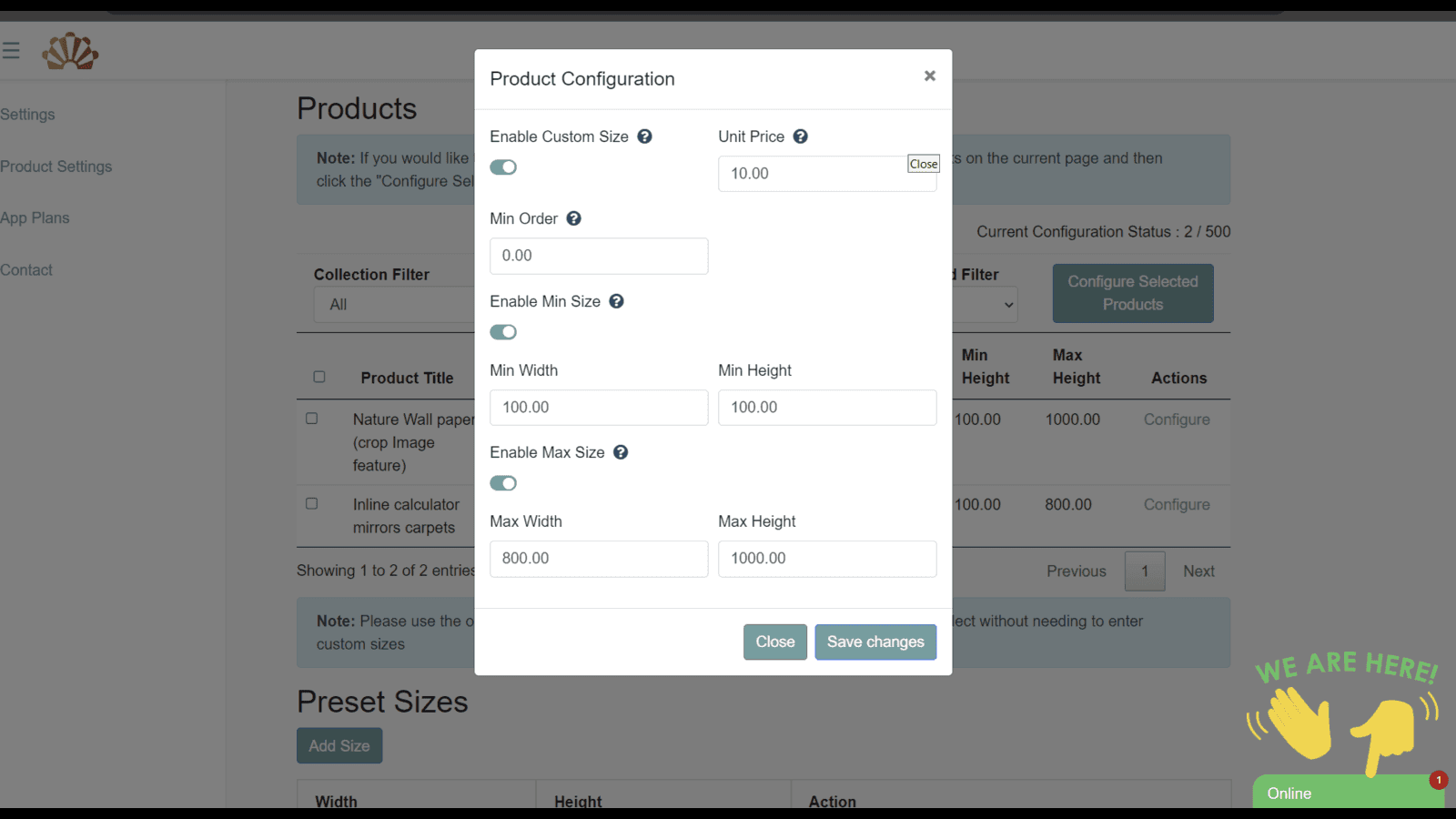The image size is (1456, 819).
Task: Turn off Enable Max Size switch
Action: point(503,483)
